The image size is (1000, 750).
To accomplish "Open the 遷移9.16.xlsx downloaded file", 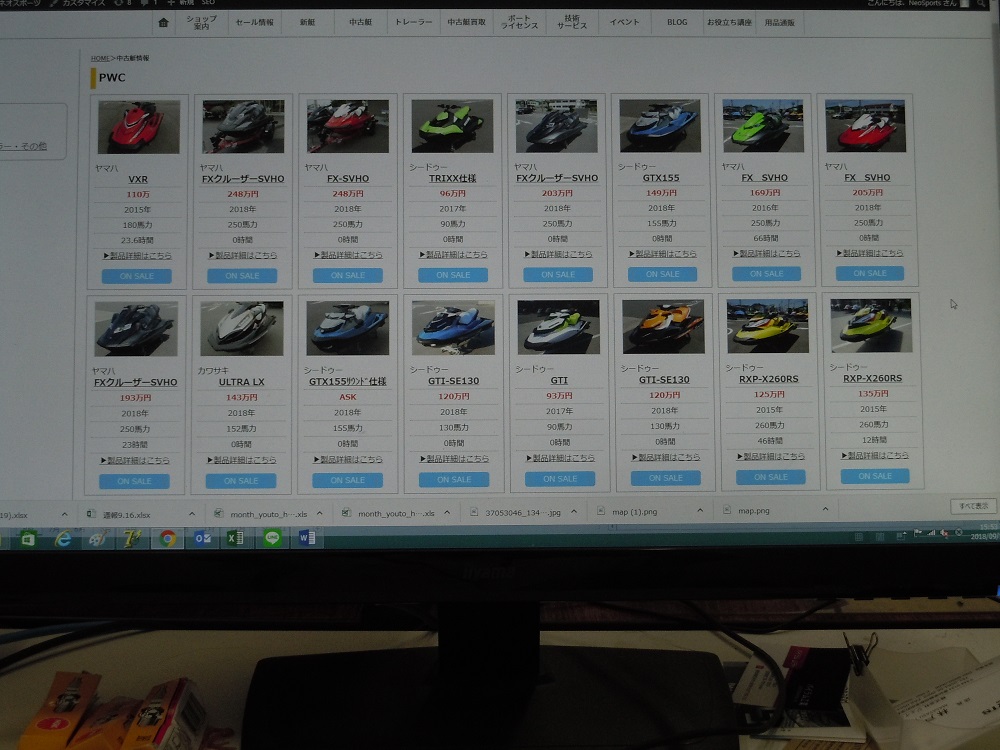I will coord(126,515).
